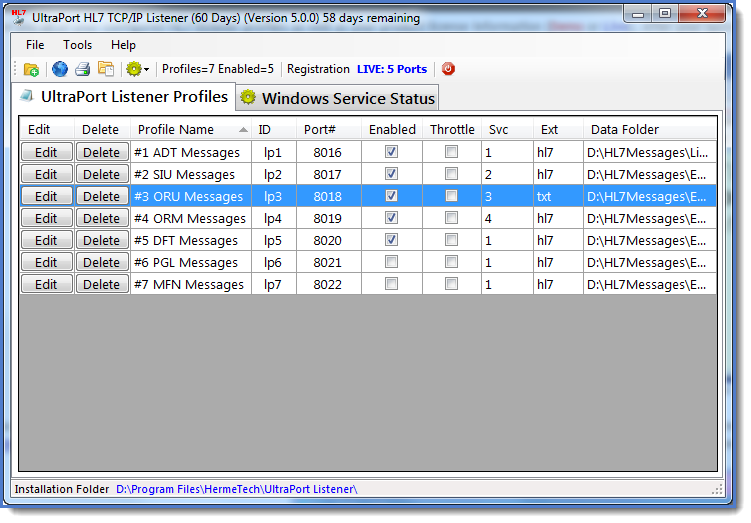Close the UltraPort Listener window
Viewport: 751px width, 523px height.
coord(702,13)
